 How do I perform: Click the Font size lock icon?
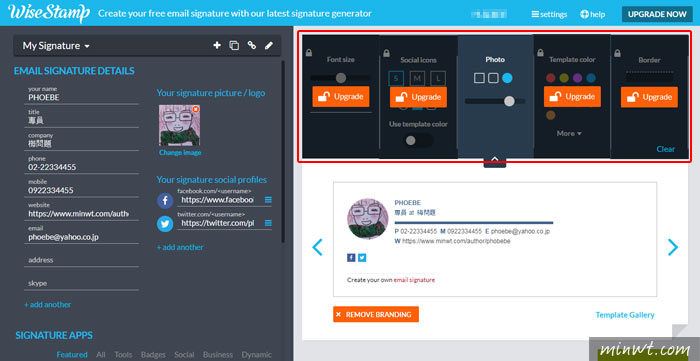309,53
